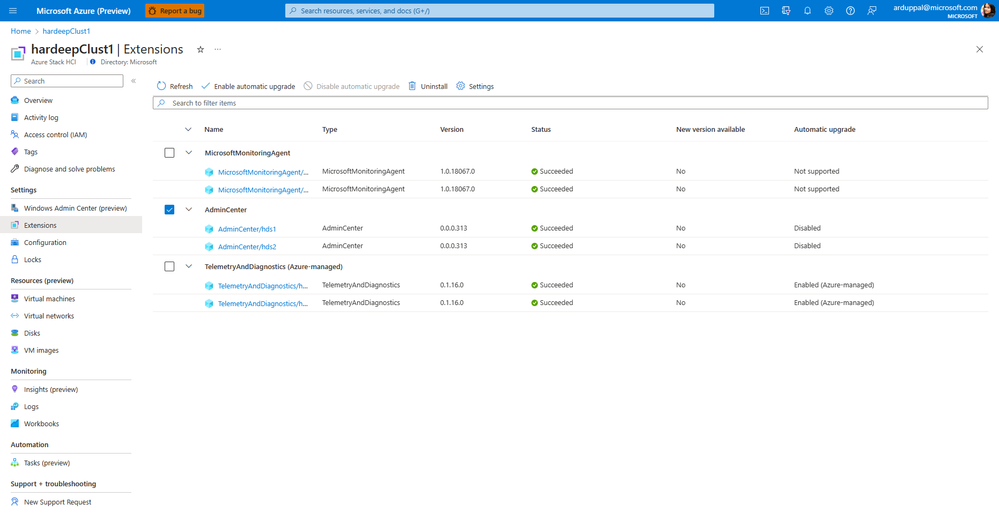The height and width of the screenshot is (513, 999).
Task: Sort by the Name column header
Action: pyautogui.click(x=214, y=129)
